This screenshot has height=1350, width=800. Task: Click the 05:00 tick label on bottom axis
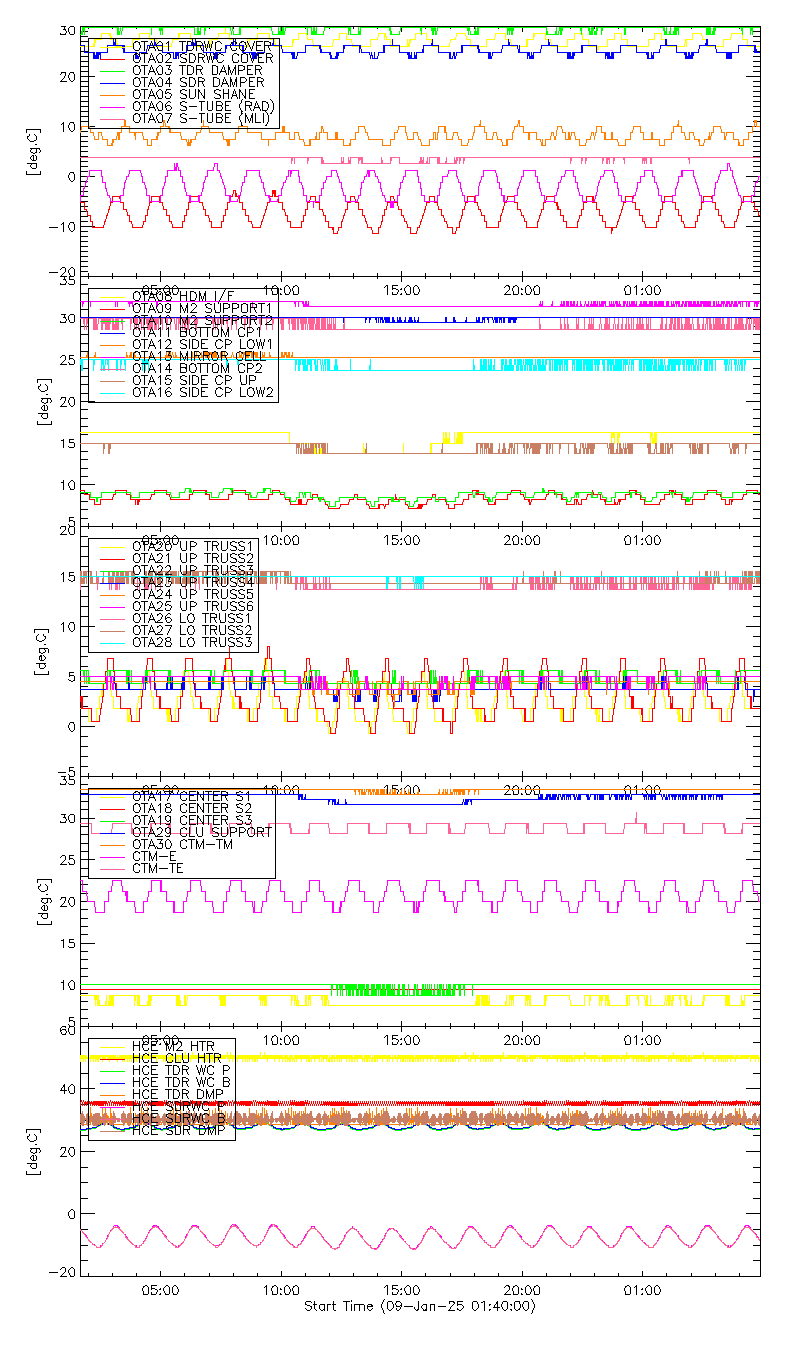[x=160, y=1291]
